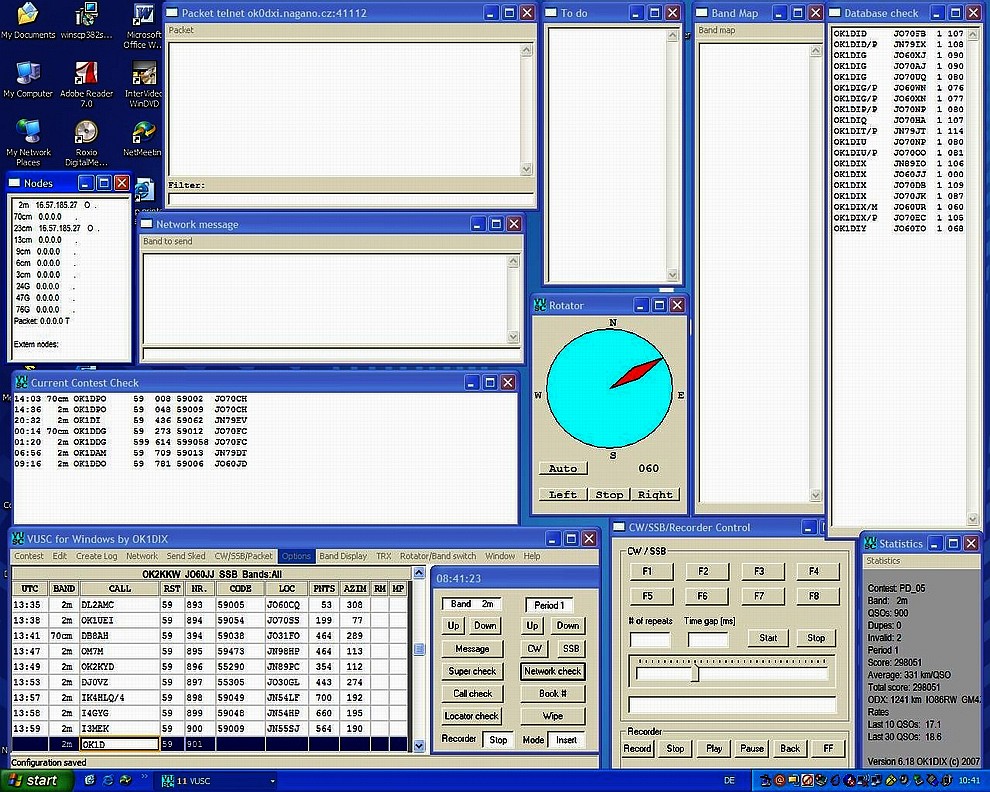The image size is (990, 792).
Task: Open Adobe Reader 7.0 desktop icon
Action: tap(86, 85)
